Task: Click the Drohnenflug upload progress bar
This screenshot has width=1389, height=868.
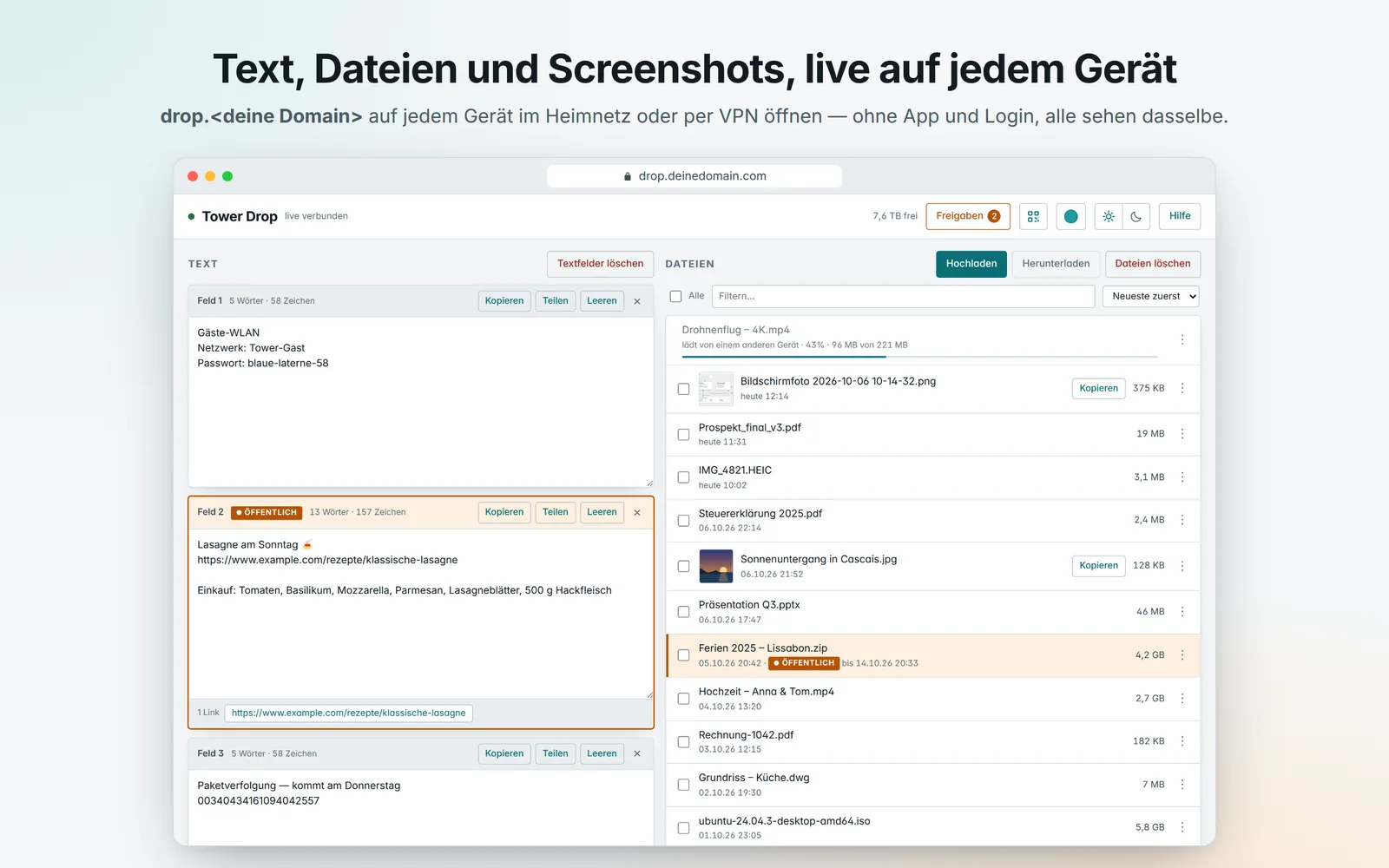Action: (919, 357)
